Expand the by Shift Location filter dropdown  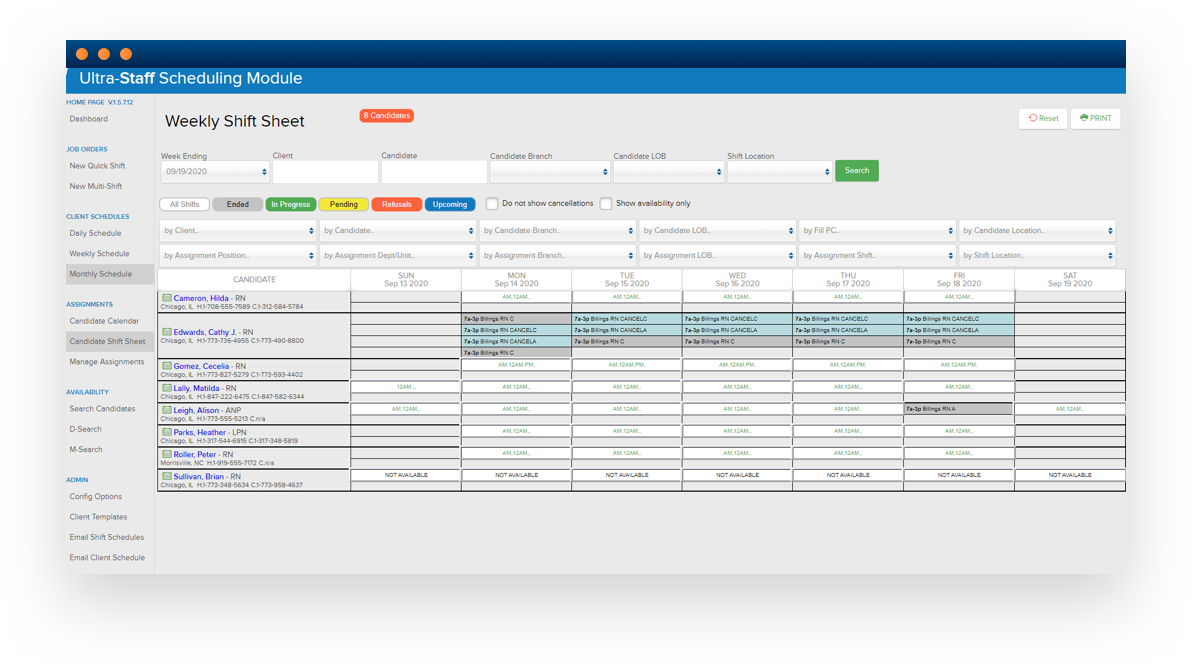1037,255
